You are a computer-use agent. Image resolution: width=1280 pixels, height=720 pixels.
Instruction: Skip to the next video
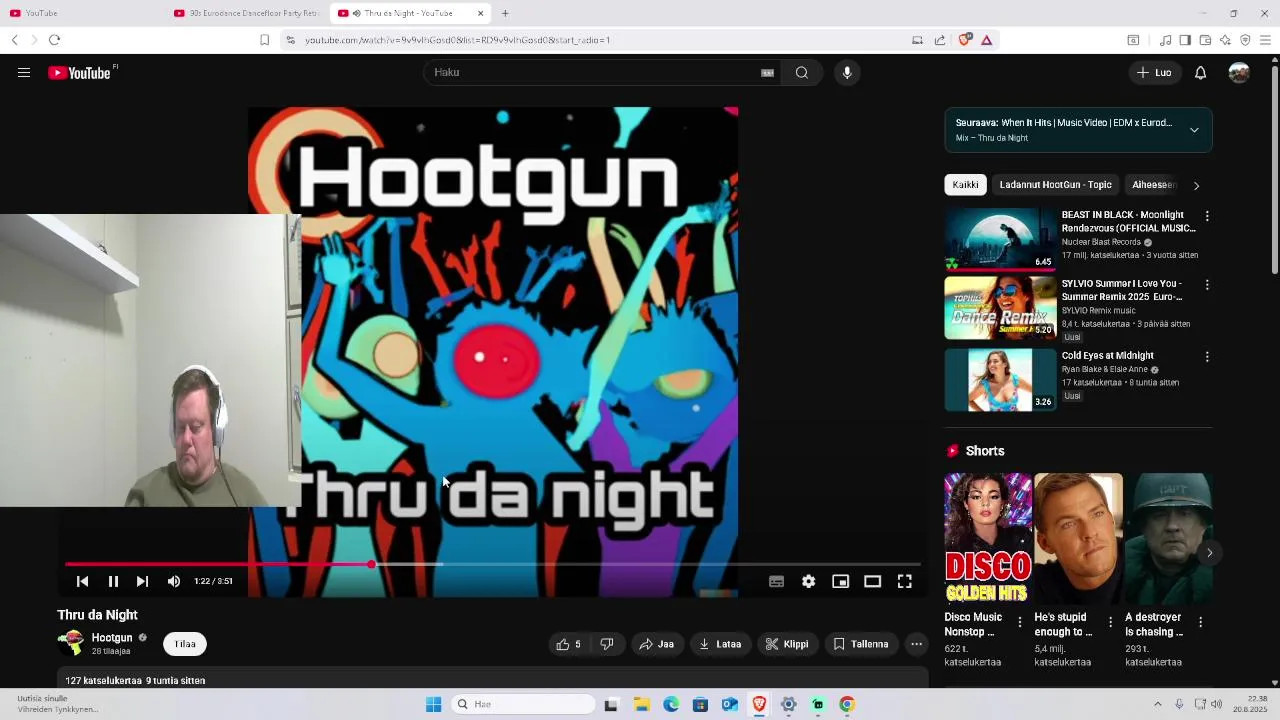click(x=142, y=581)
